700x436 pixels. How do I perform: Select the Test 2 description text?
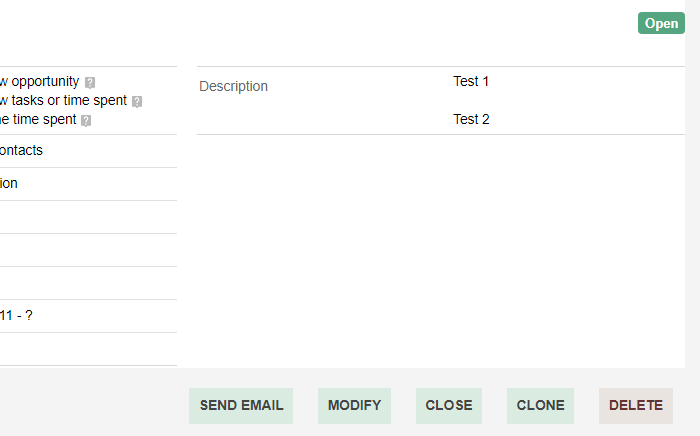coord(471,119)
